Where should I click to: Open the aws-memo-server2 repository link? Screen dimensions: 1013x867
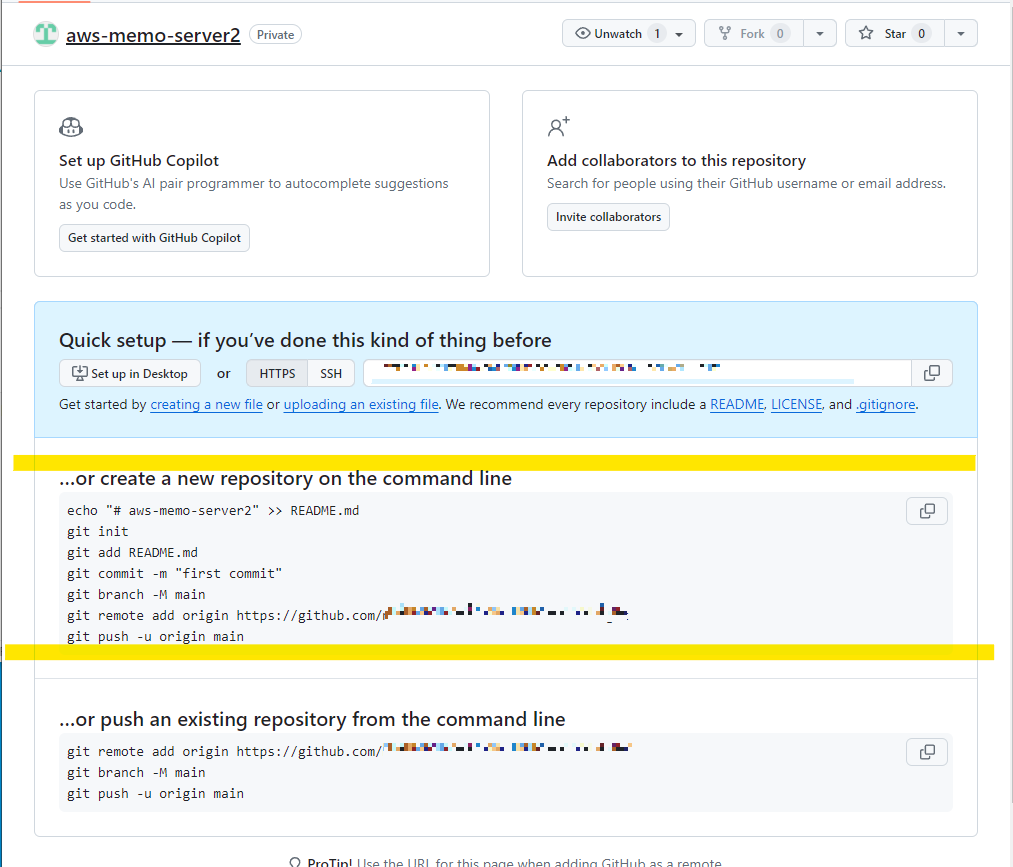153,35
